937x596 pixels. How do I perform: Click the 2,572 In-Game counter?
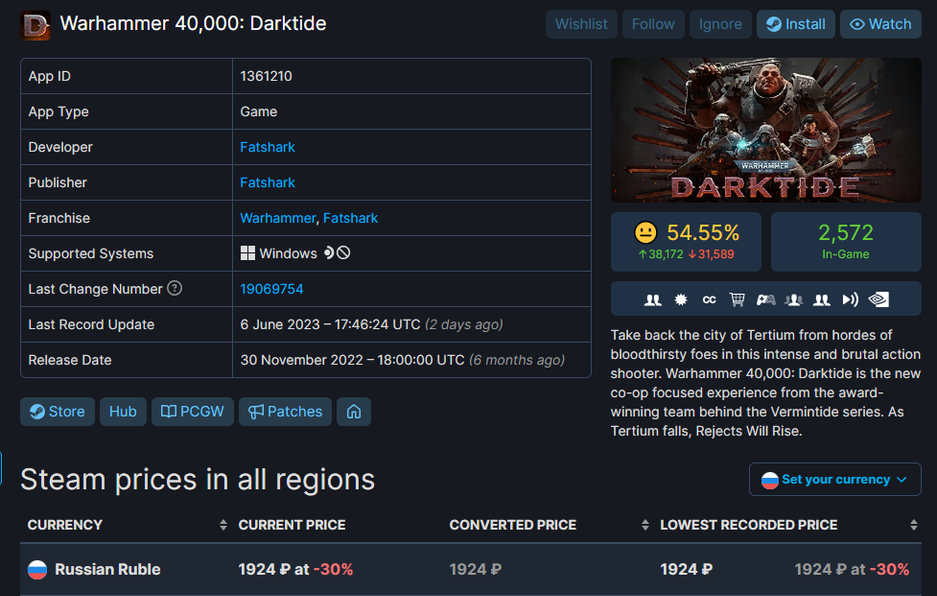pyautogui.click(x=846, y=242)
